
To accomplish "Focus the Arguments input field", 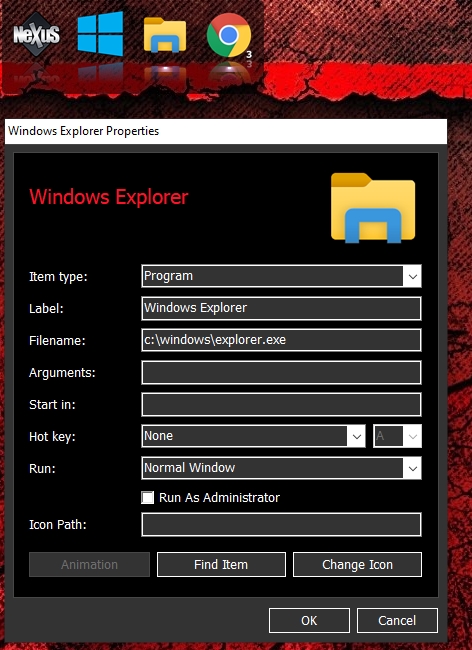I will pos(281,372).
